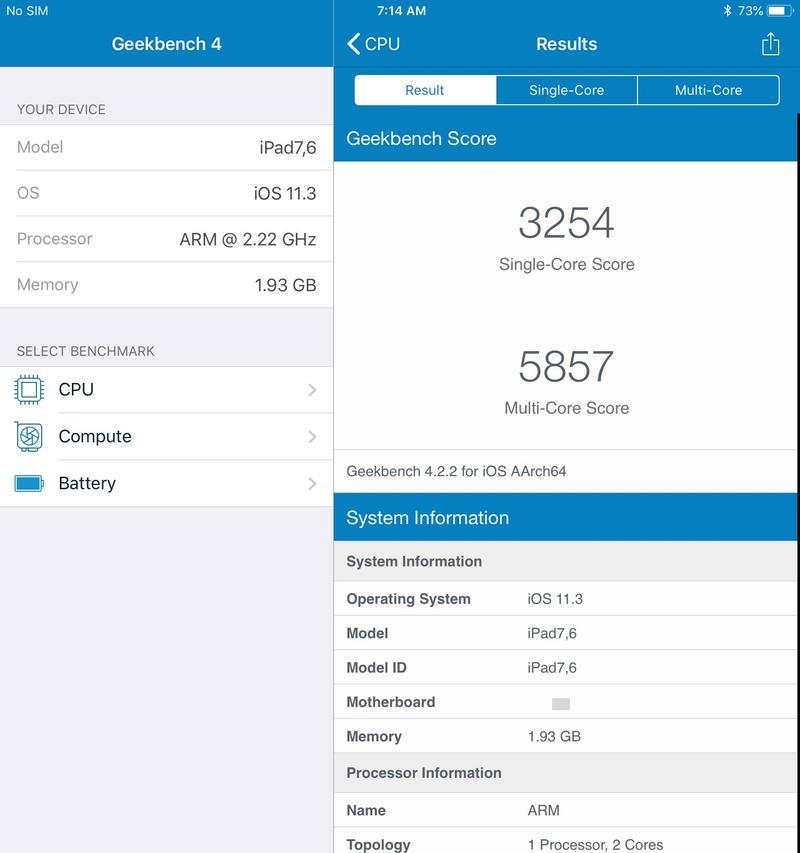
Task: Tap the 7:14 AM clock in status bar
Action: pos(401,10)
